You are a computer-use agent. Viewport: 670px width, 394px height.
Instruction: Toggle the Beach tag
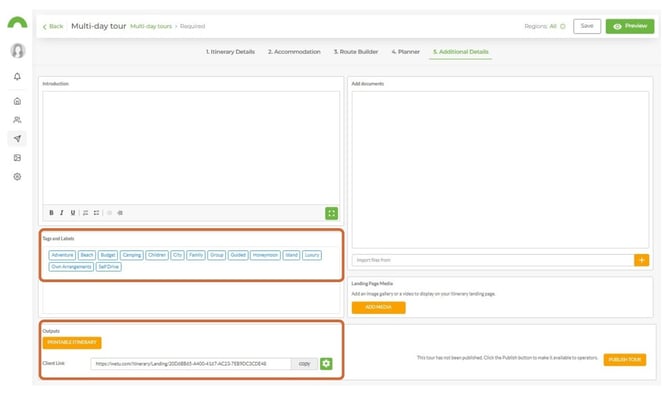click(87, 255)
